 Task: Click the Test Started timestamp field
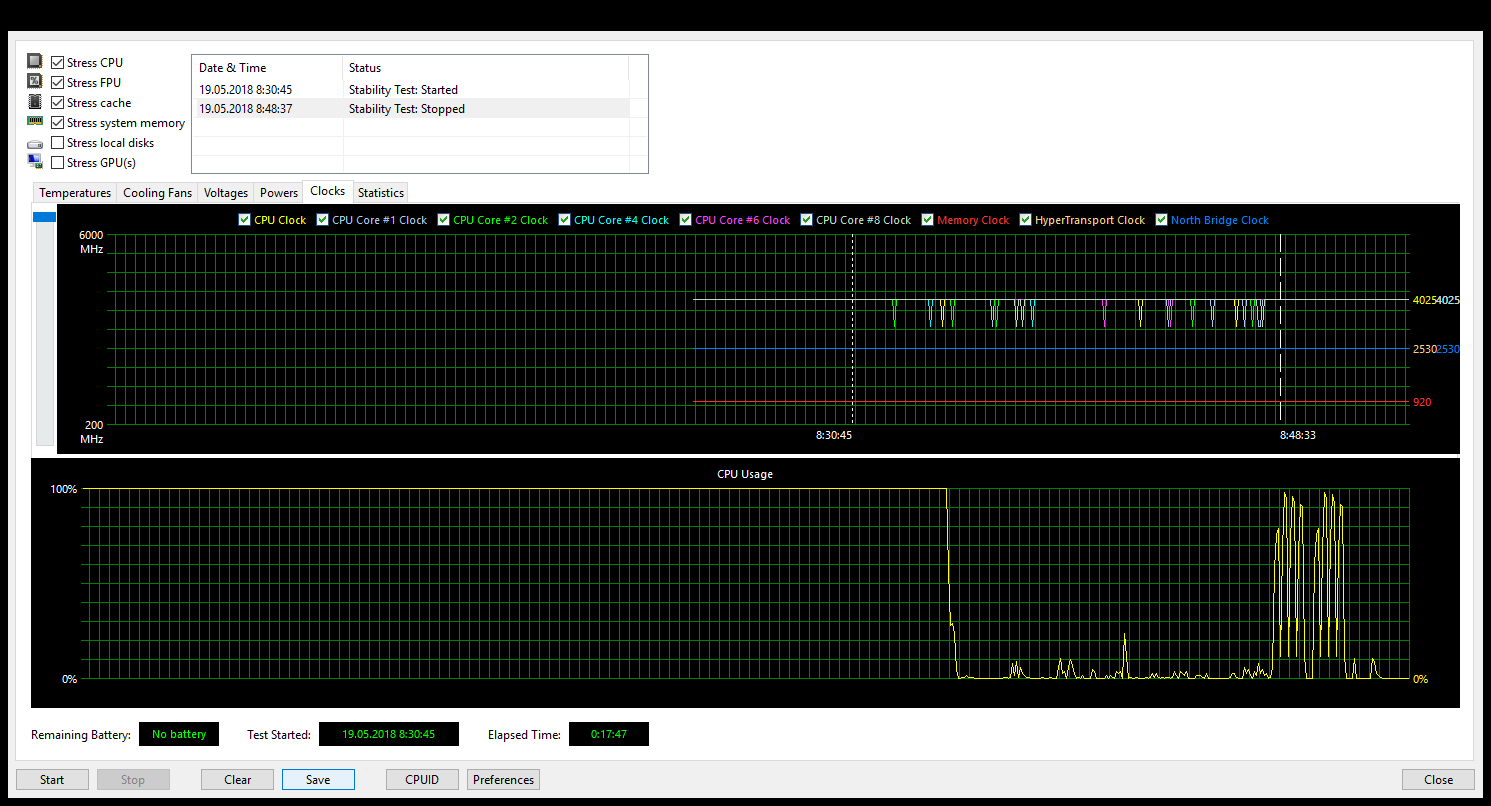click(389, 734)
